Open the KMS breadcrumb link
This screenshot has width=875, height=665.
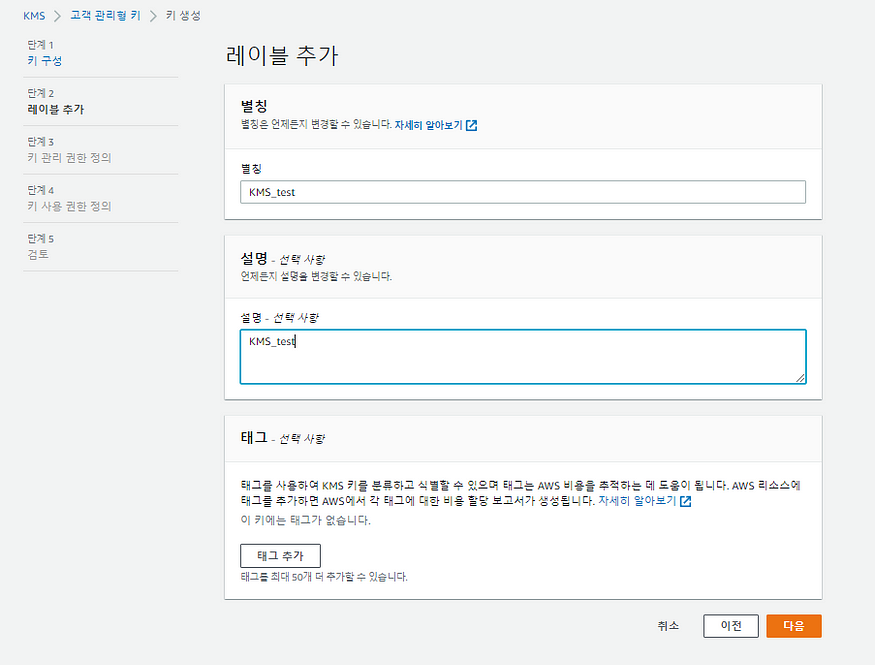34,16
